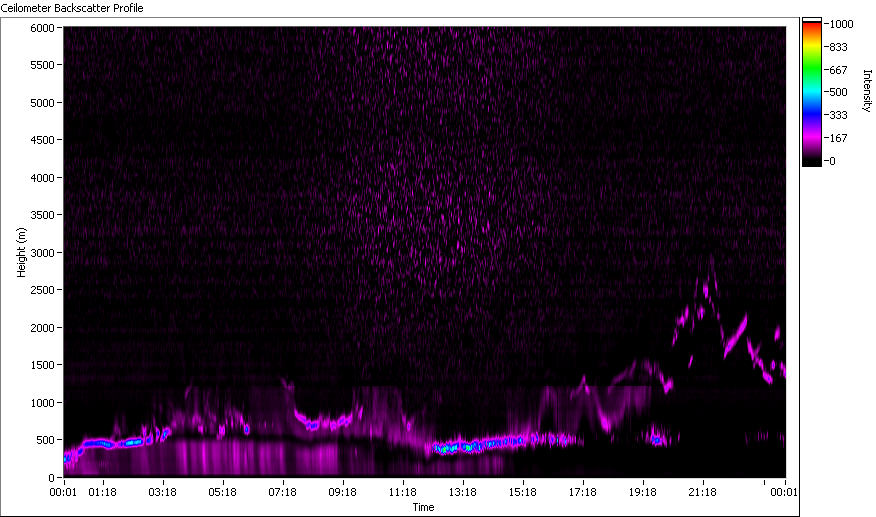Click the cyan cloud layer near 01:18
Viewport: 876px width, 517px height.
(98, 444)
